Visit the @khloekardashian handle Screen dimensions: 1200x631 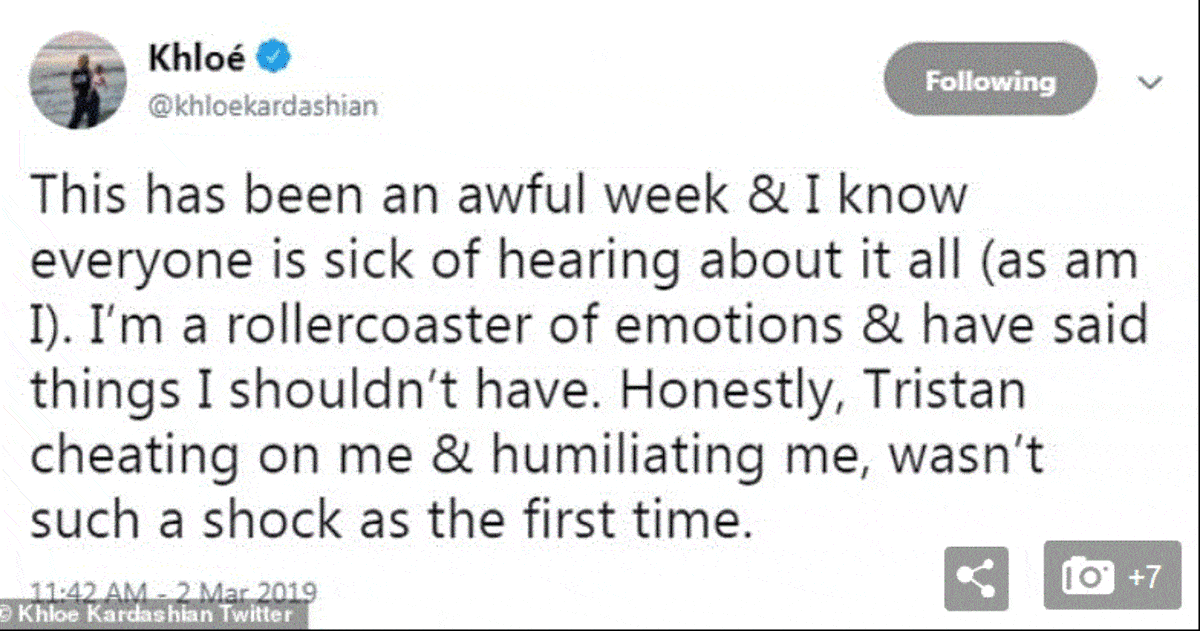(263, 105)
